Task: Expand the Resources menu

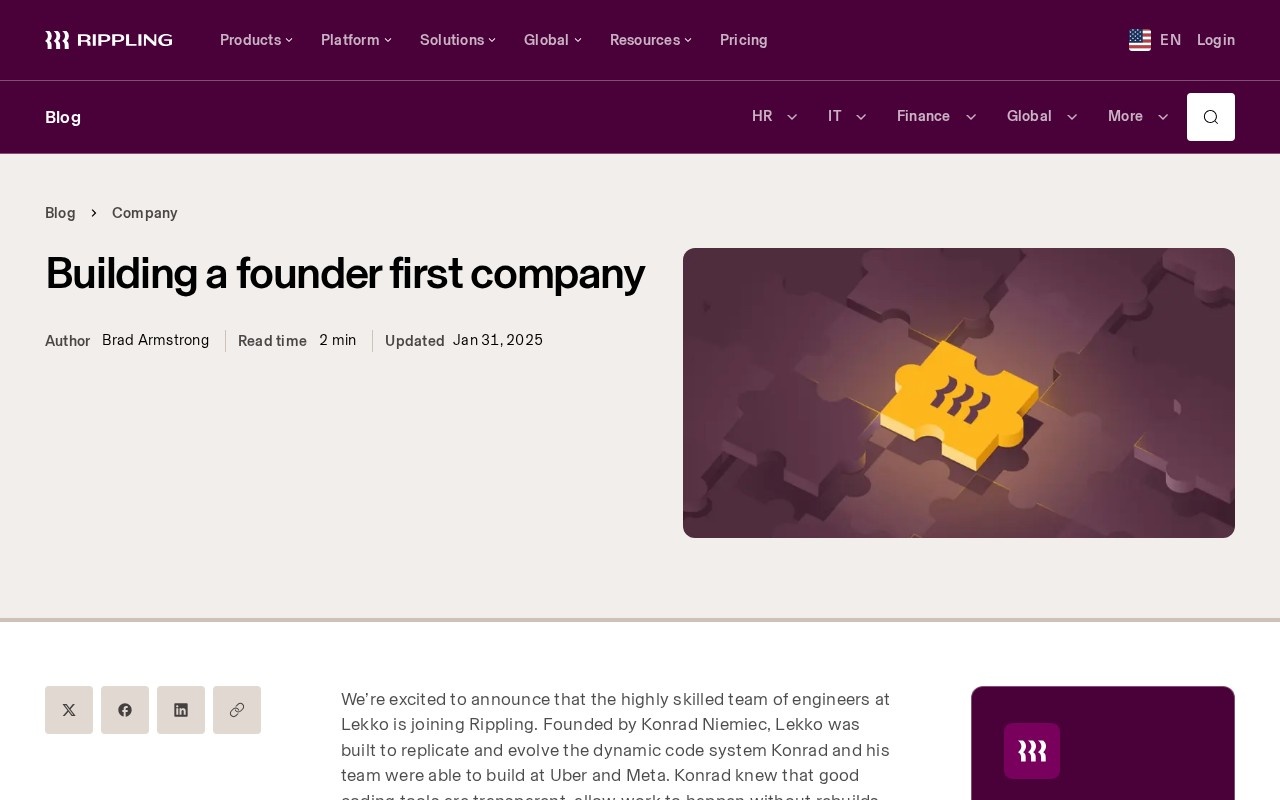Action: (x=651, y=40)
